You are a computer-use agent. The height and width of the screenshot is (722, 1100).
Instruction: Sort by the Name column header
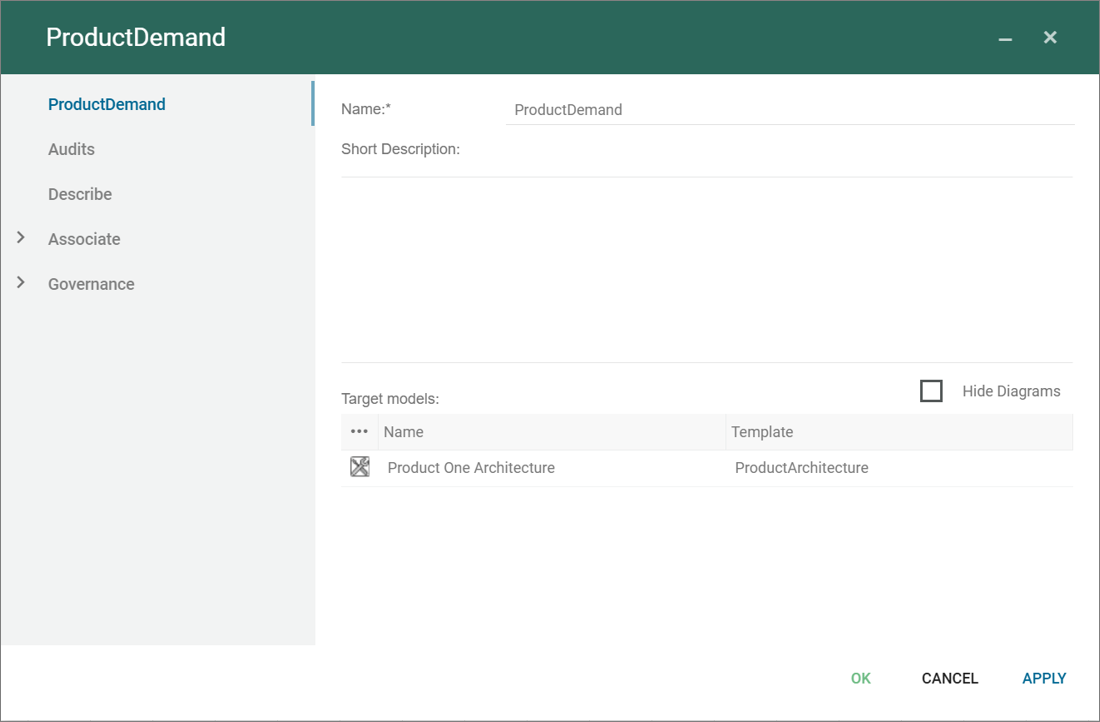pos(404,432)
